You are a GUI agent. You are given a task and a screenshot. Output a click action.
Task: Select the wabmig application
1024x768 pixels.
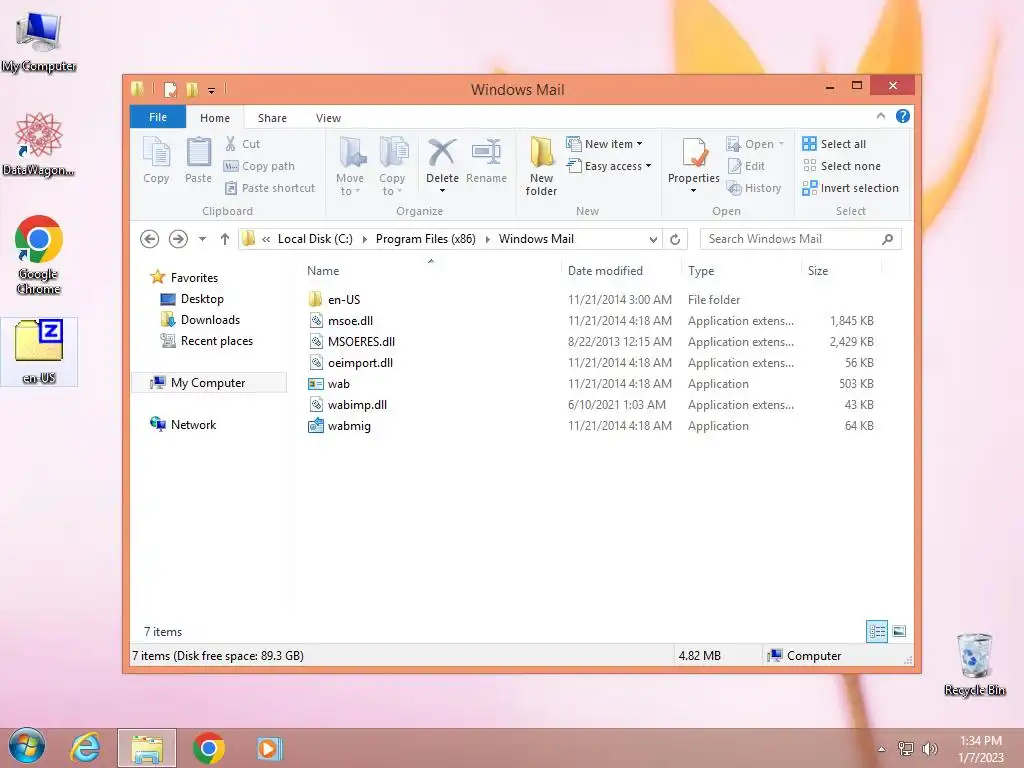coord(349,426)
